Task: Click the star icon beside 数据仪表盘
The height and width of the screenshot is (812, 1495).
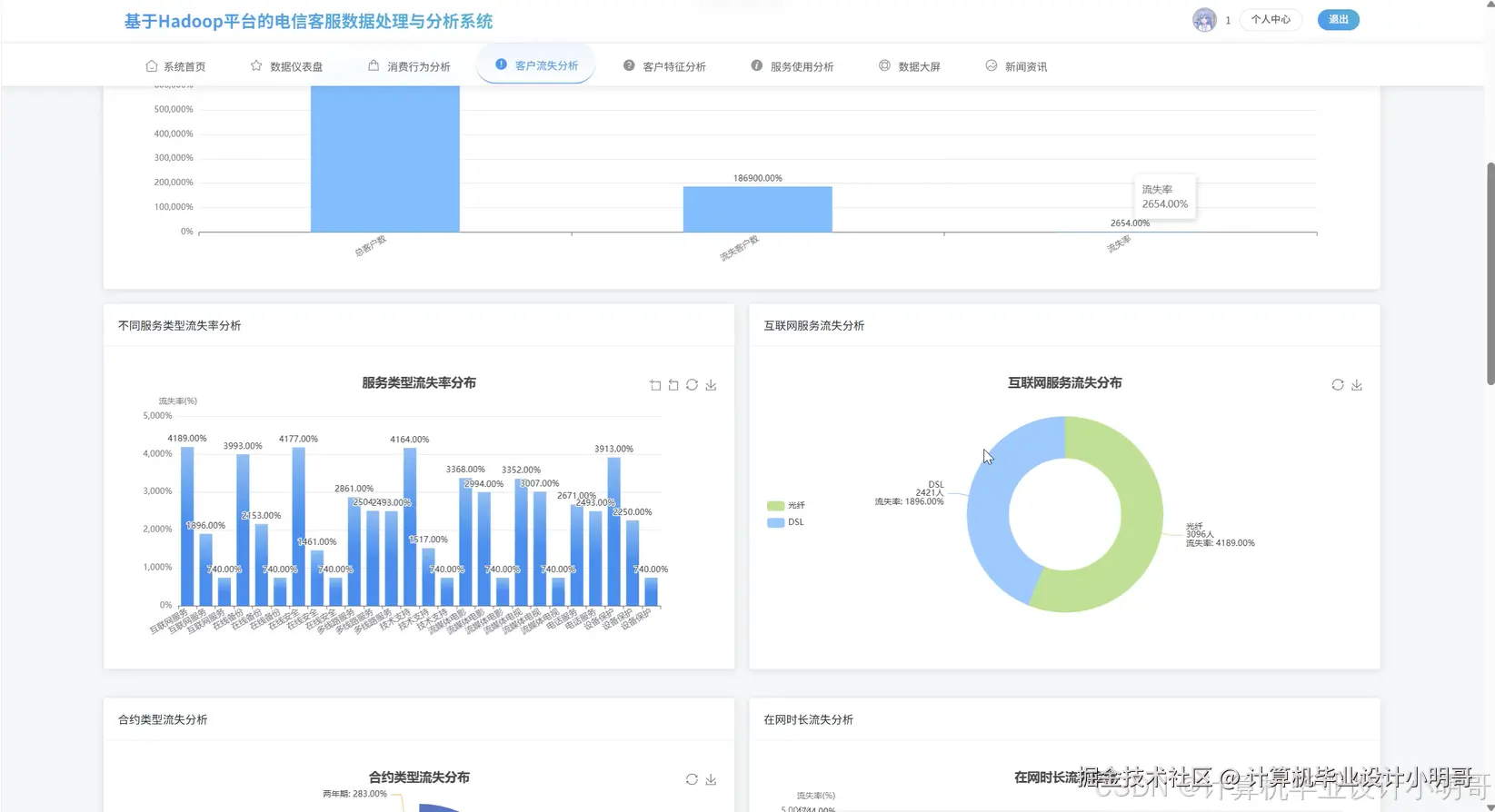Action: 256,66
